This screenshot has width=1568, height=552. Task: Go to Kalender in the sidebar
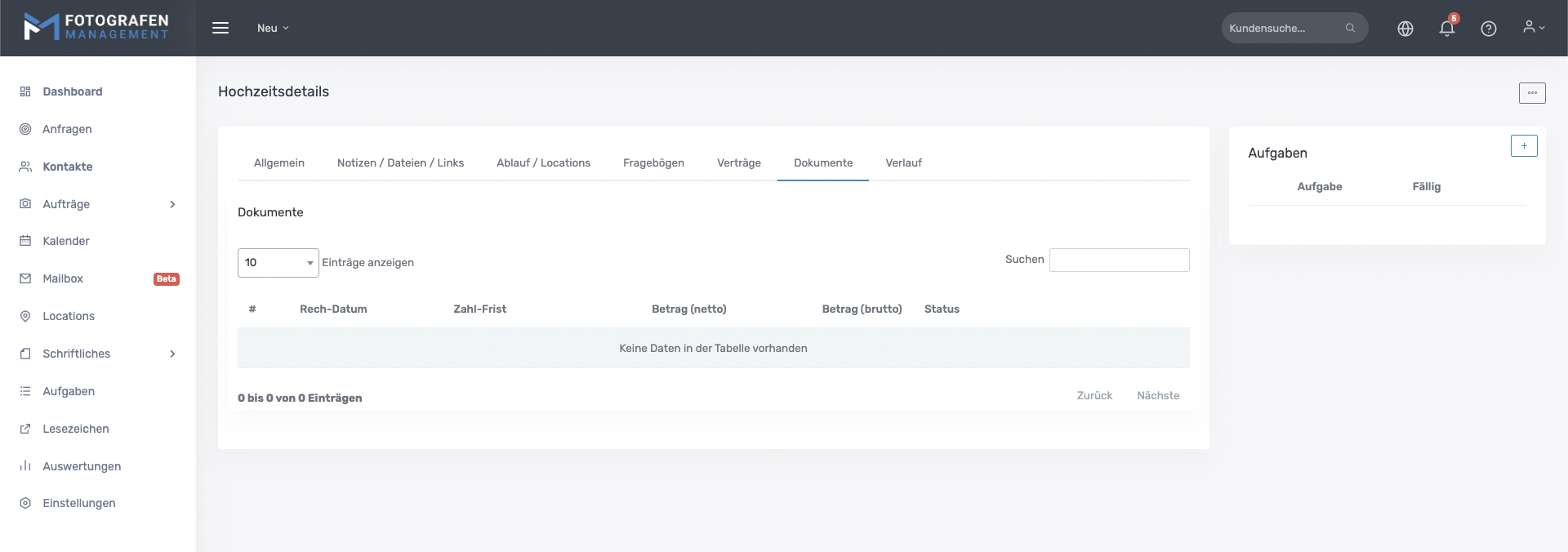[66, 241]
